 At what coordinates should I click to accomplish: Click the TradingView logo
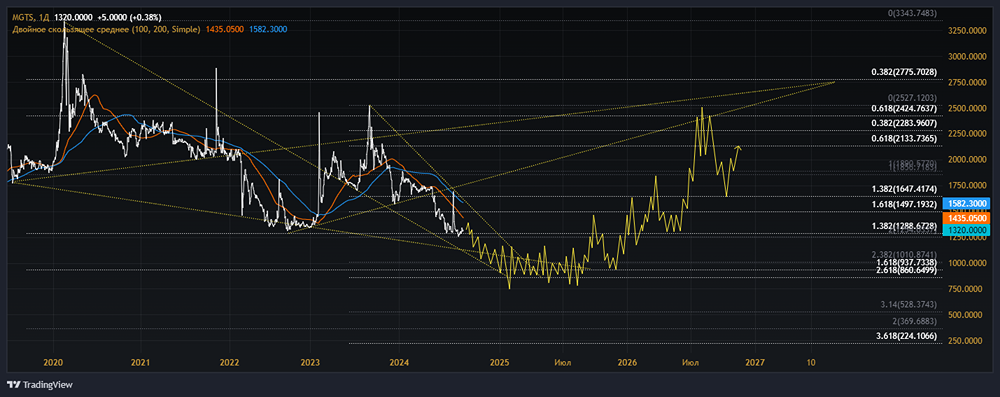pos(40,385)
